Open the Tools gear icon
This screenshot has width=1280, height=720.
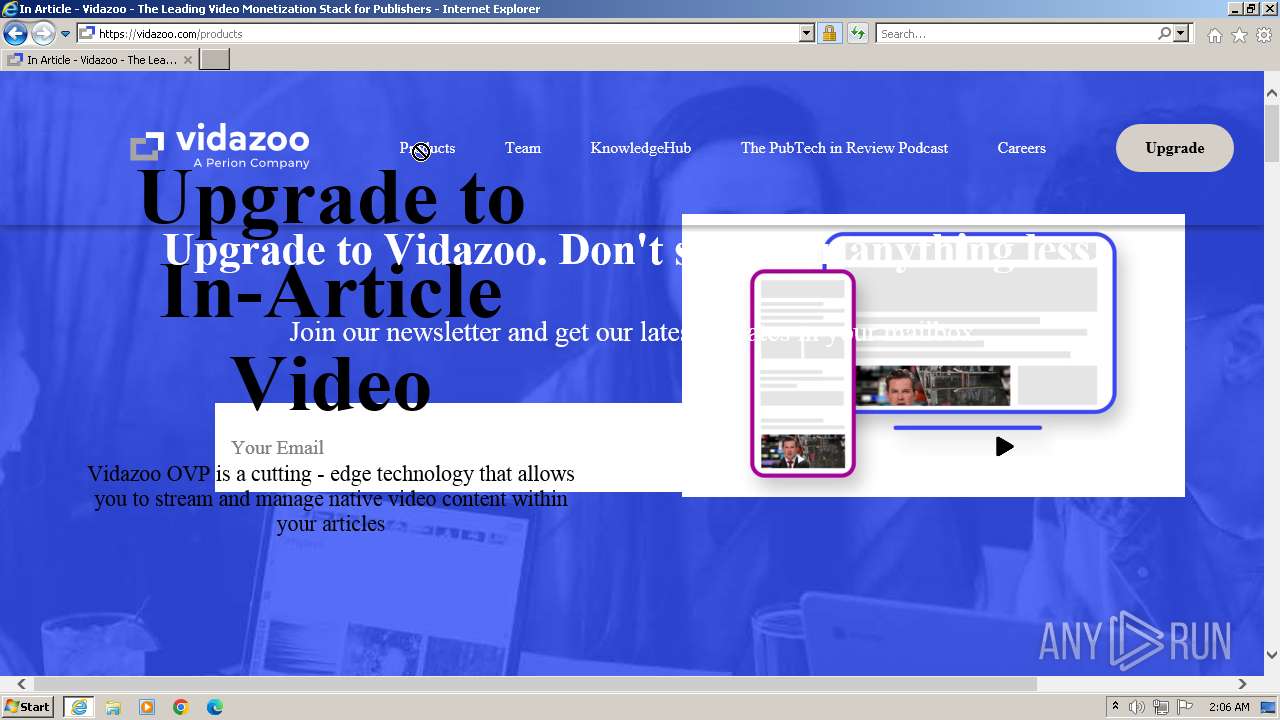1264,35
